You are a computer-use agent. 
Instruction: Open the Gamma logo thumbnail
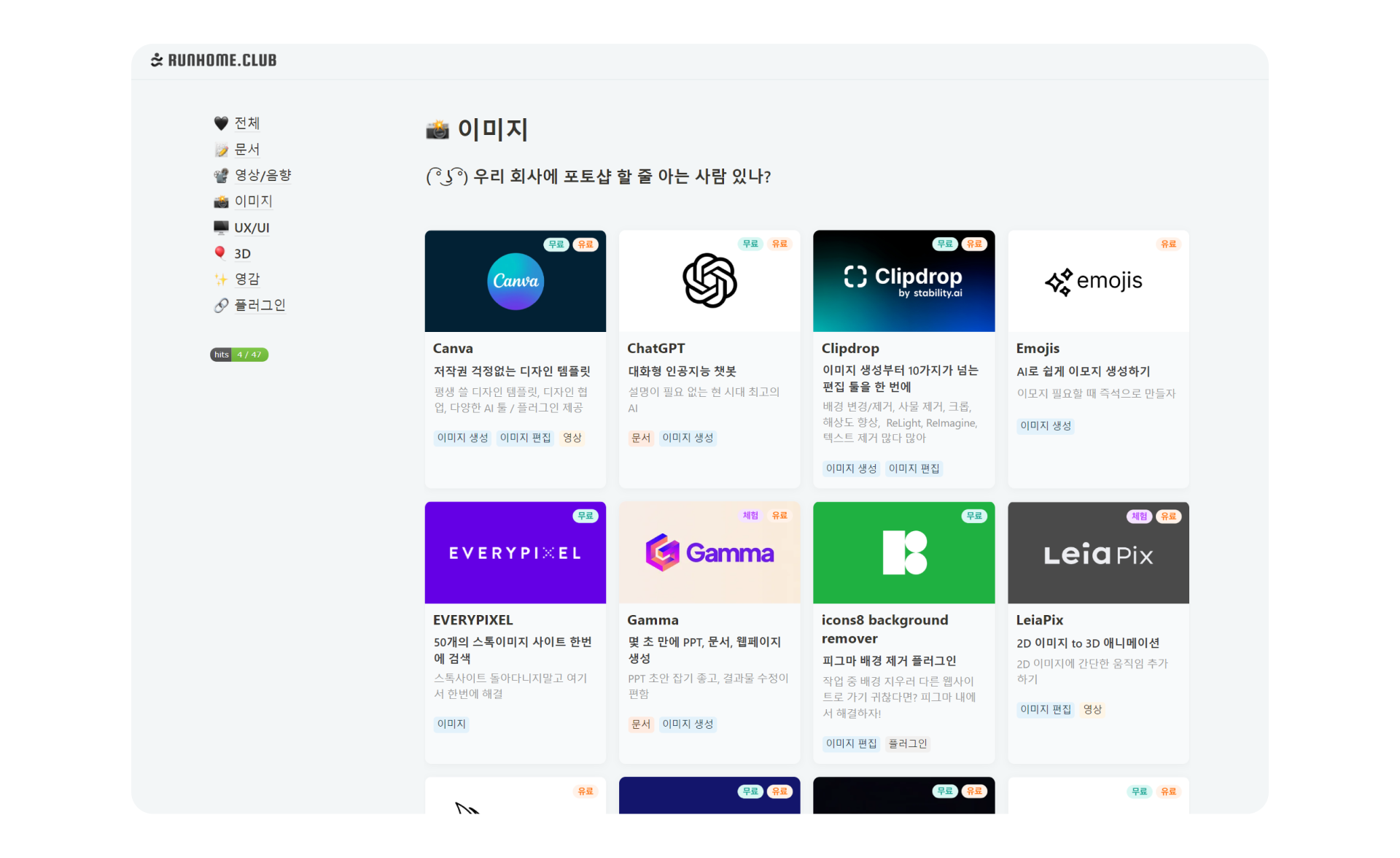[709, 552]
